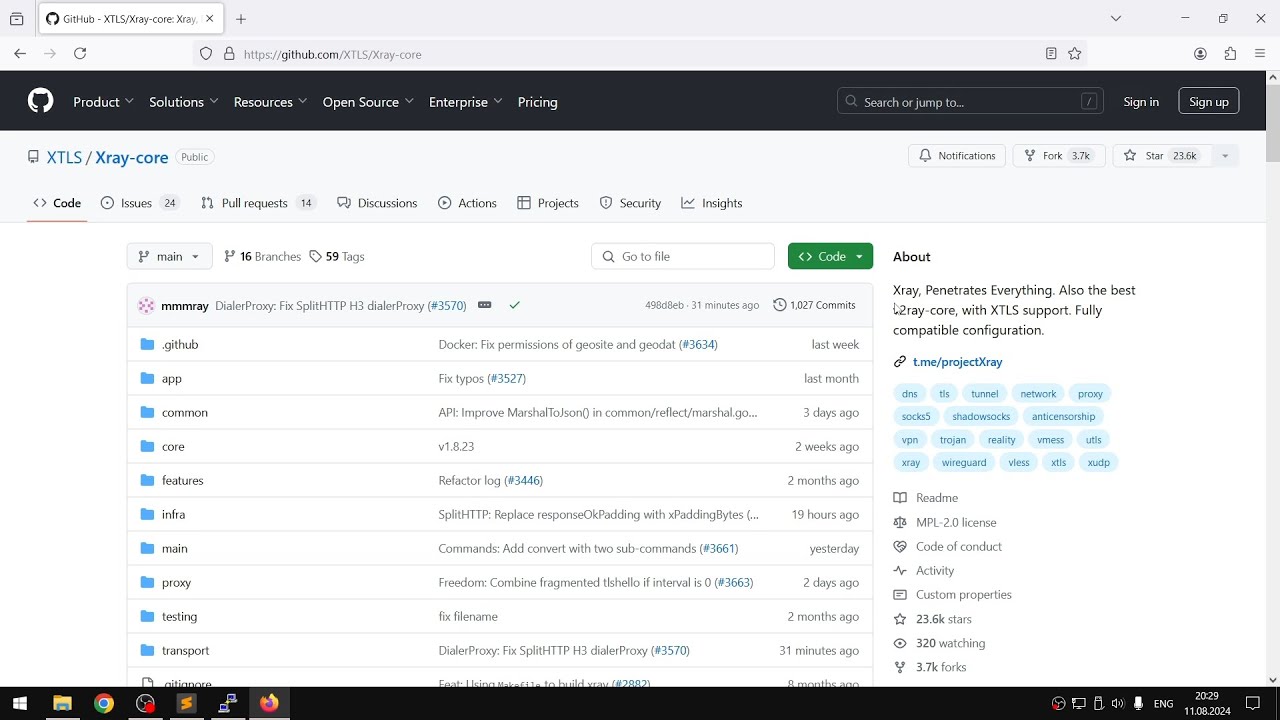1280x720 pixels.
Task: Open the Firefox tab list icon
Action: pyautogui.click(x=17, y=19)
